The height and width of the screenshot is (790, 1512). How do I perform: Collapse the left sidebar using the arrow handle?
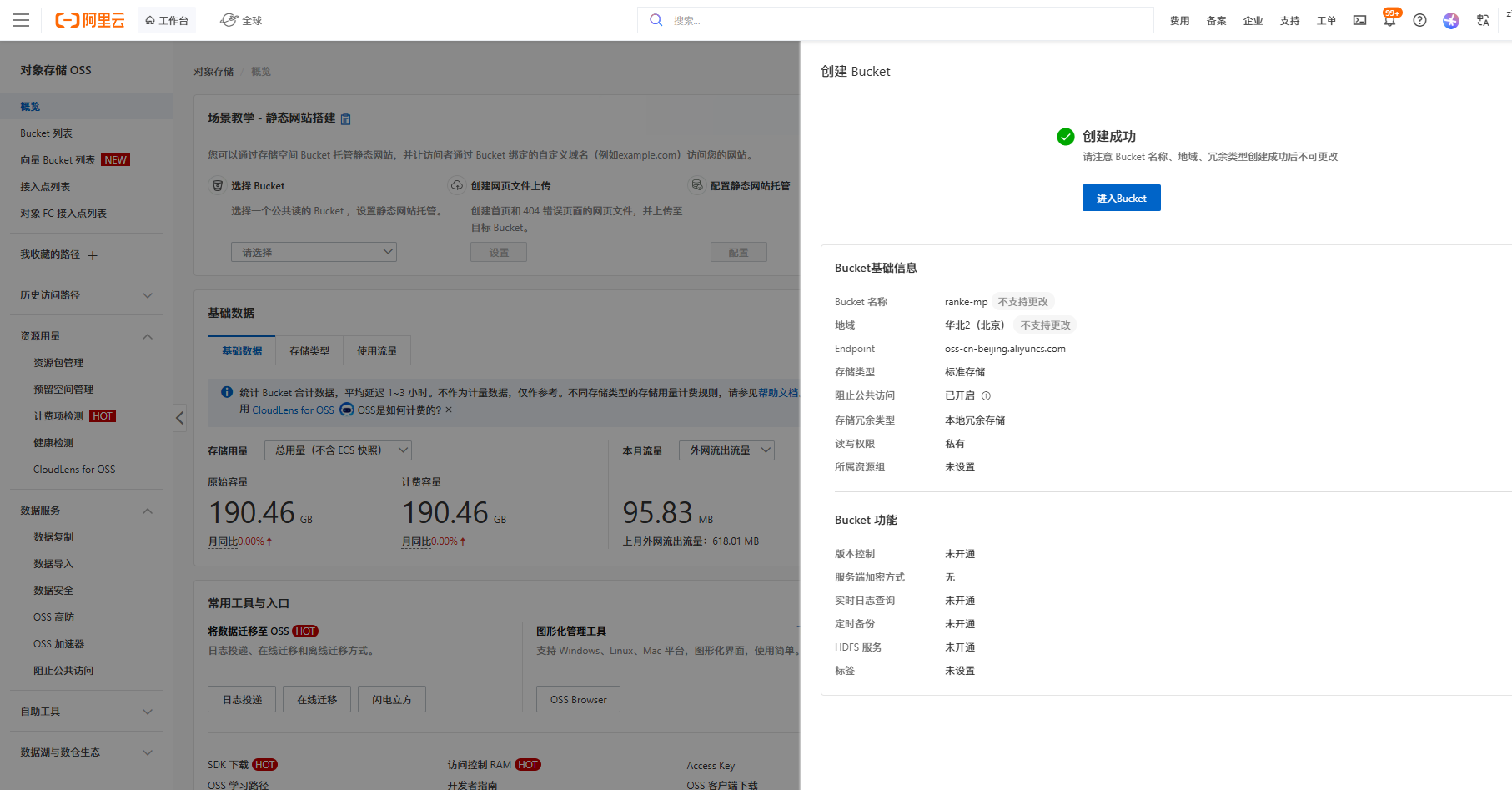pyautogui.click(x=179, y=417)
